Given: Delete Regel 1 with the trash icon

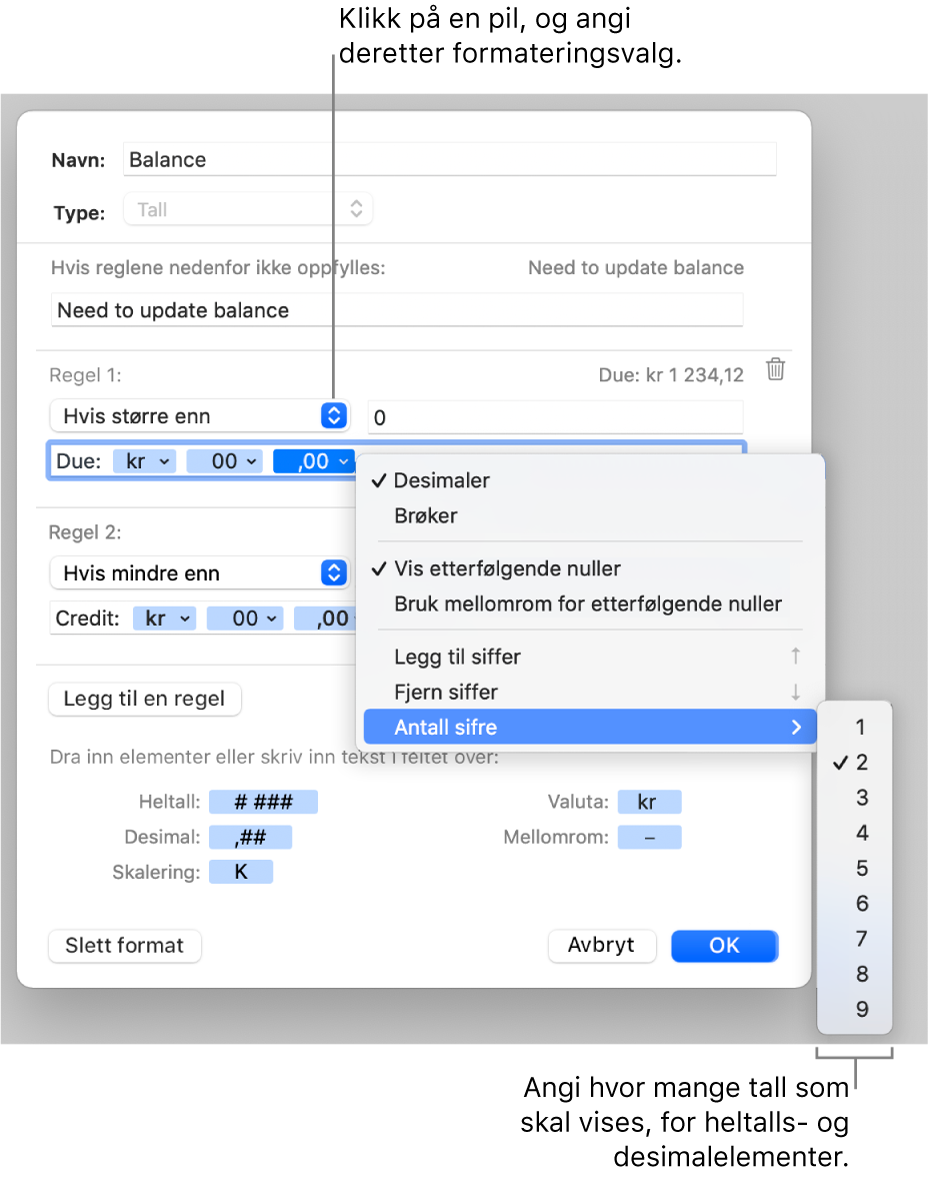Looking at the screenshot, I should click(x=775, y=370).
